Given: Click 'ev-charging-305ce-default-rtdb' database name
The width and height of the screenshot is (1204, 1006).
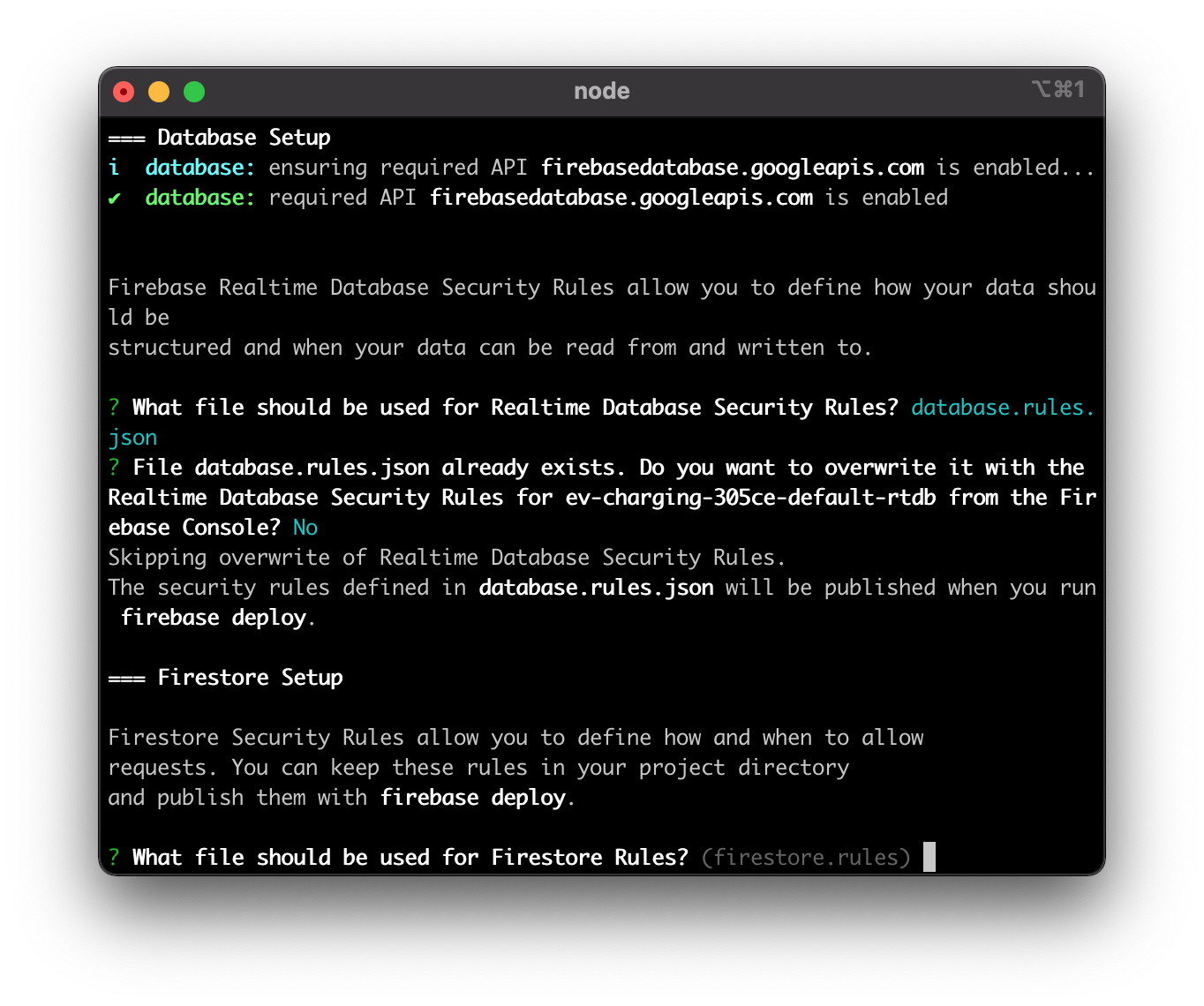Looking at the screenshot, I should pyautogui.click(x=751, y=498).
